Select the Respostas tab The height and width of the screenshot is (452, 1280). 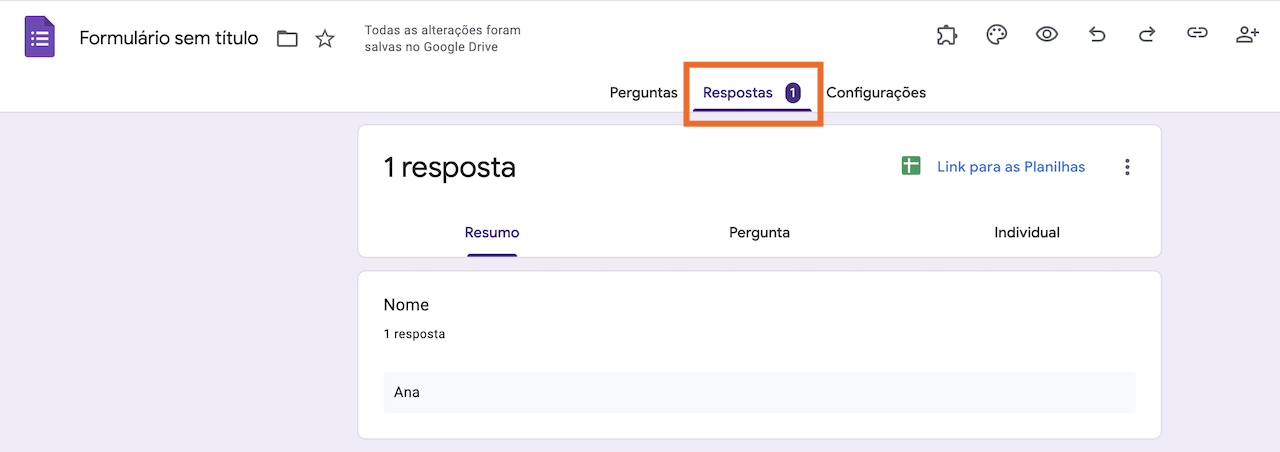pos(738,93)
